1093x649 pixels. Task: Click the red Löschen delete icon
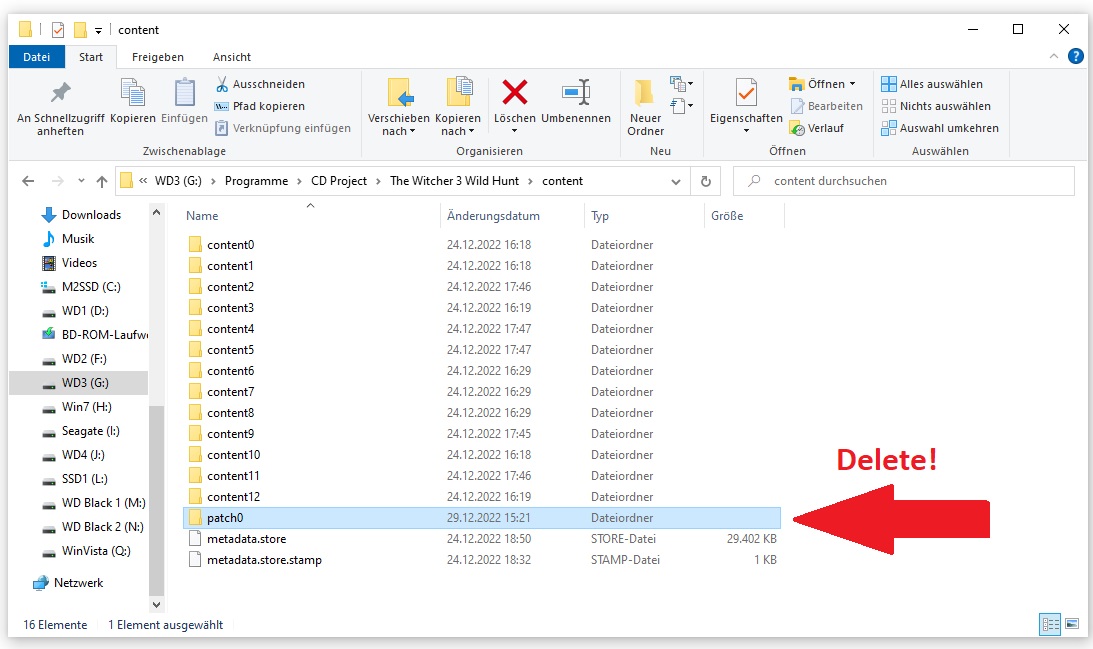514,93
